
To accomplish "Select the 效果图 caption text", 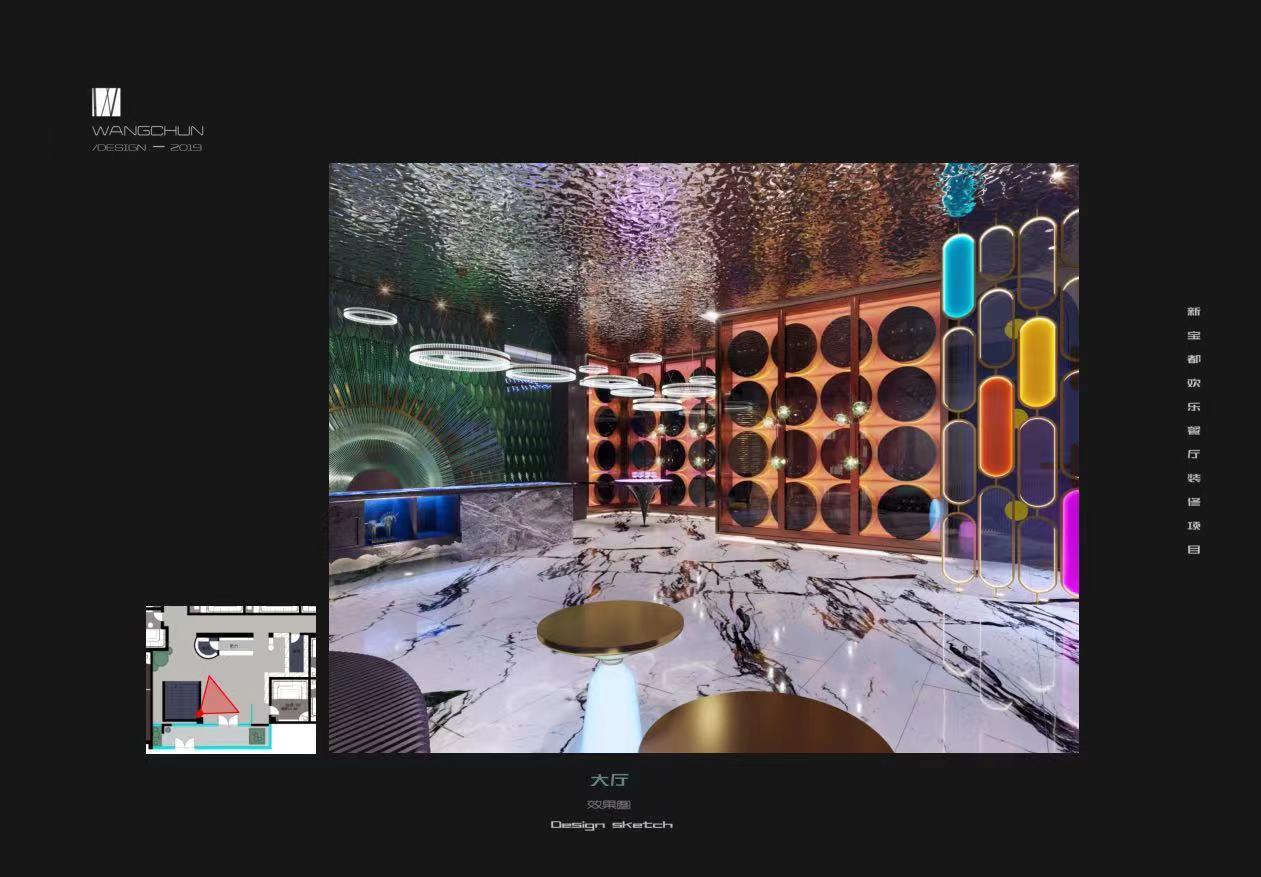I will coord(609,805).
